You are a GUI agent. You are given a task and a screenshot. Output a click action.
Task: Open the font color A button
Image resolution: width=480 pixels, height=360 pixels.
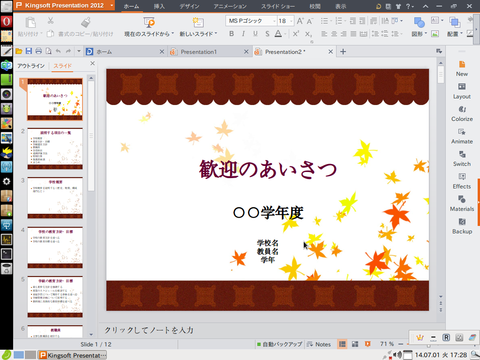[278, 34]
